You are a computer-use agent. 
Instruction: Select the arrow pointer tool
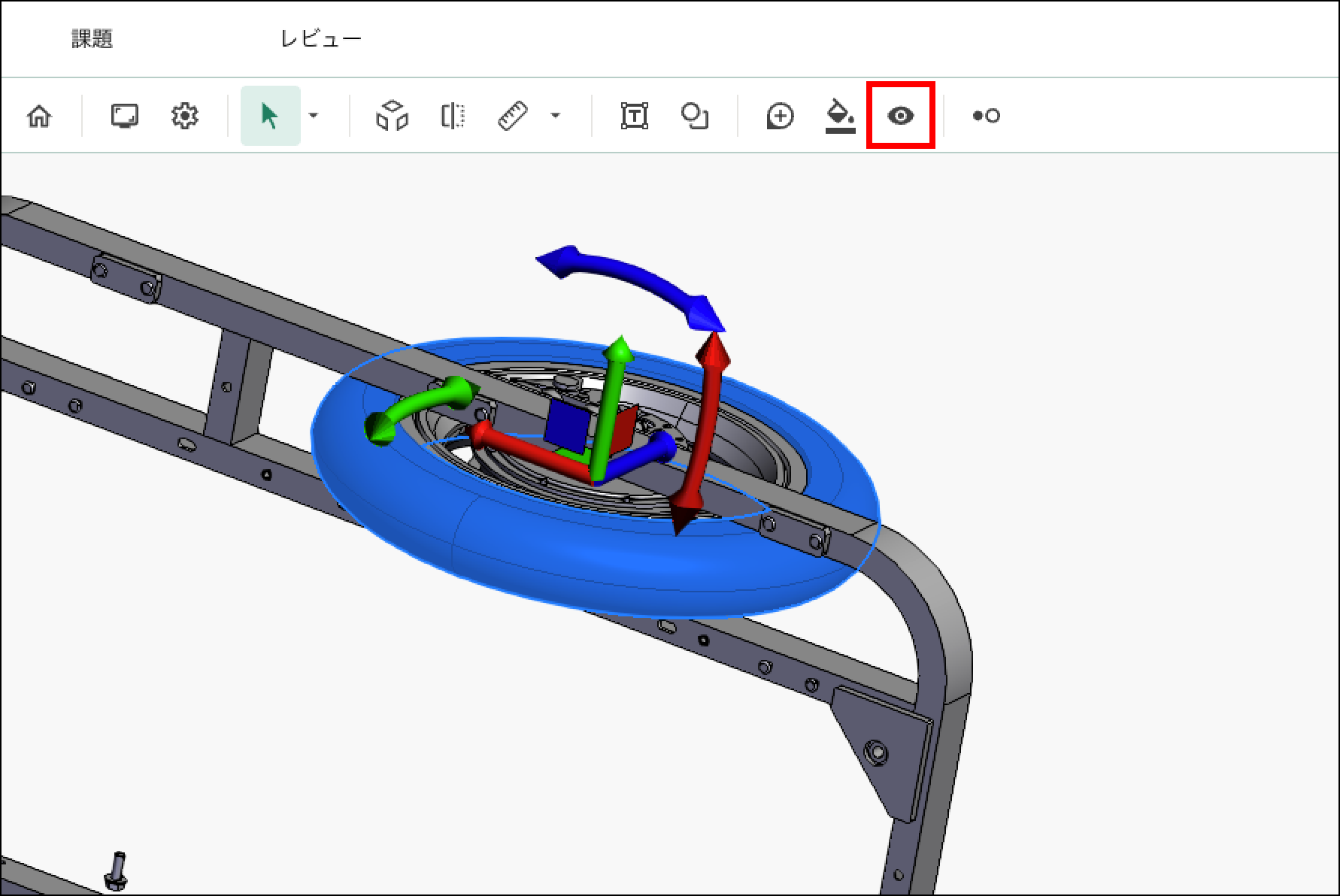tap(269, 116)
